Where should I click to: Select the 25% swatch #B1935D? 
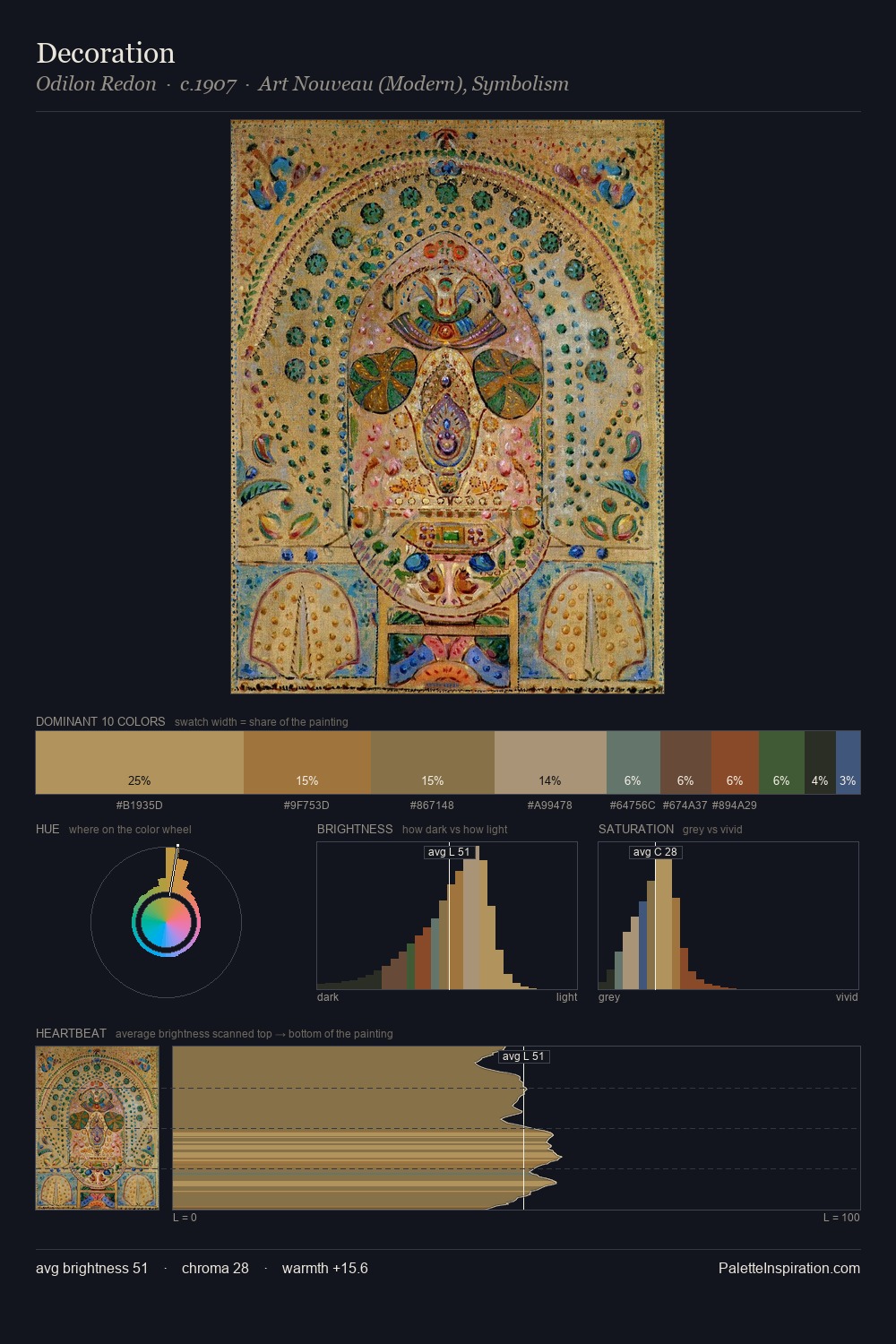click(x=140, y=762)
